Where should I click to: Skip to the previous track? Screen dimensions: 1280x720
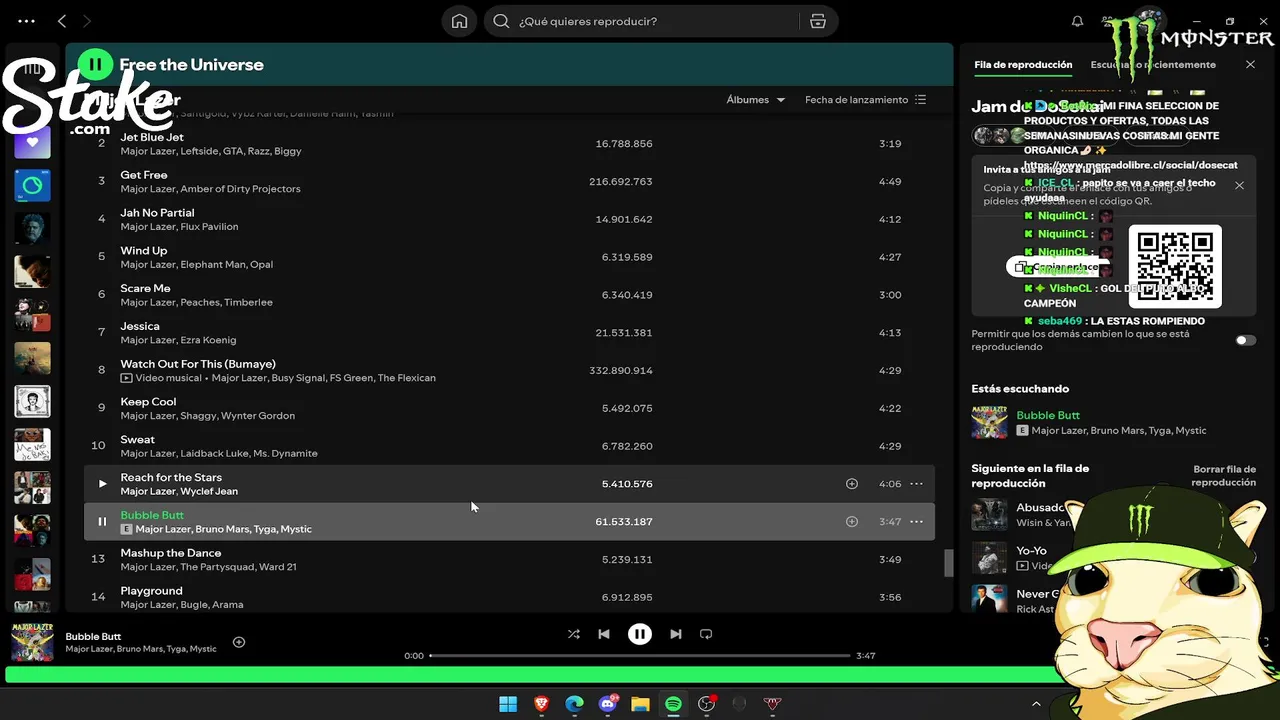pyautogui.click(x=604, y=634)
